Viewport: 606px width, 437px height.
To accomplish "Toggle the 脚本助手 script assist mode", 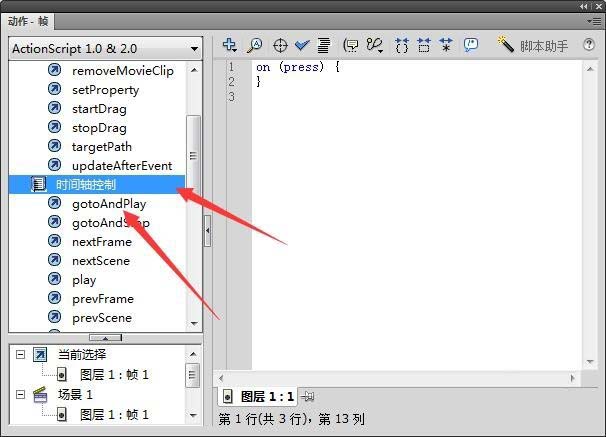I will (x=533, y=46).
